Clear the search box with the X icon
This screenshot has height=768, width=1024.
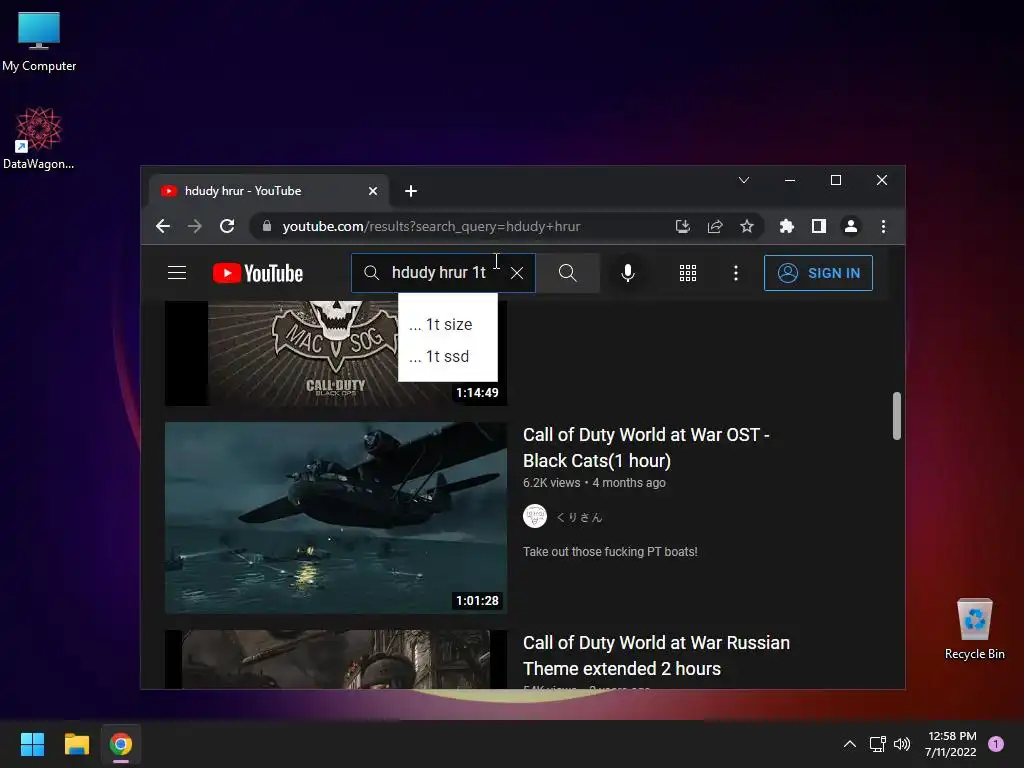point(517,273)
